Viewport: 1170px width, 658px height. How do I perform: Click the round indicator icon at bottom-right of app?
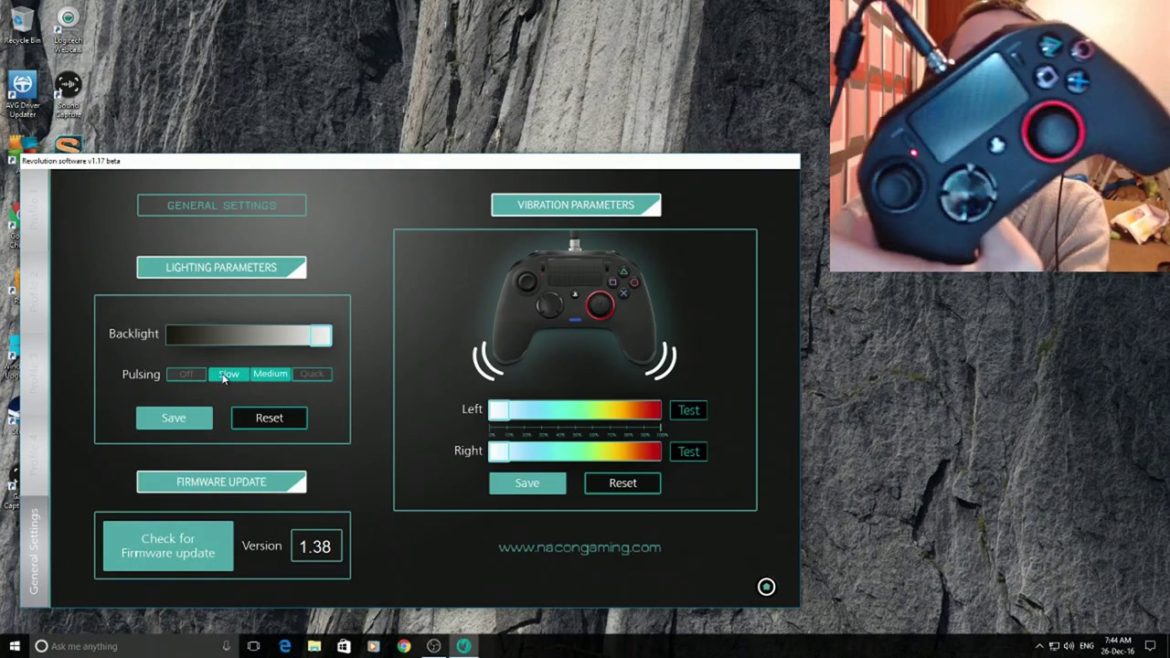(766, 587)
